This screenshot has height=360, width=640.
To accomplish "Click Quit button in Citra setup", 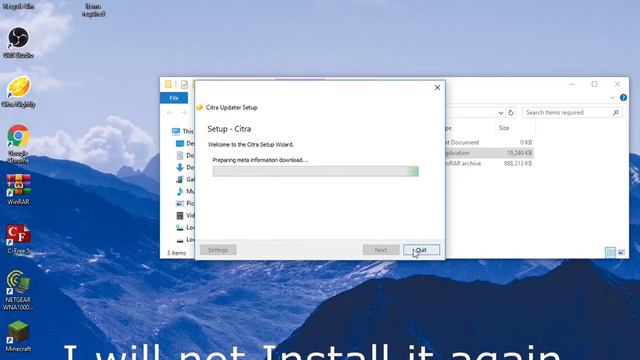I will [421, 250].
